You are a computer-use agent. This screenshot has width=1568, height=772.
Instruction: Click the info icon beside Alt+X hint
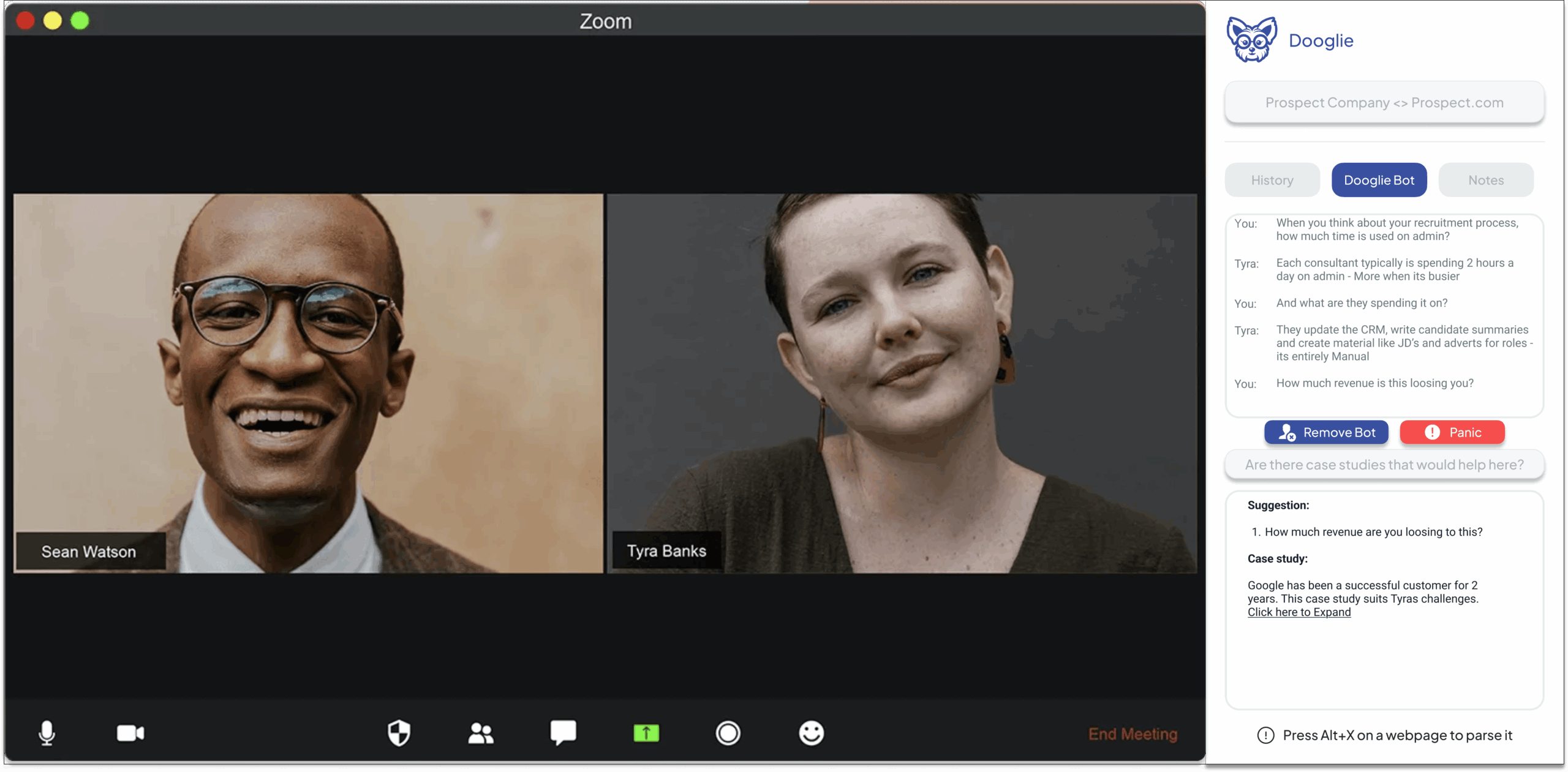tap(1265, 735)
